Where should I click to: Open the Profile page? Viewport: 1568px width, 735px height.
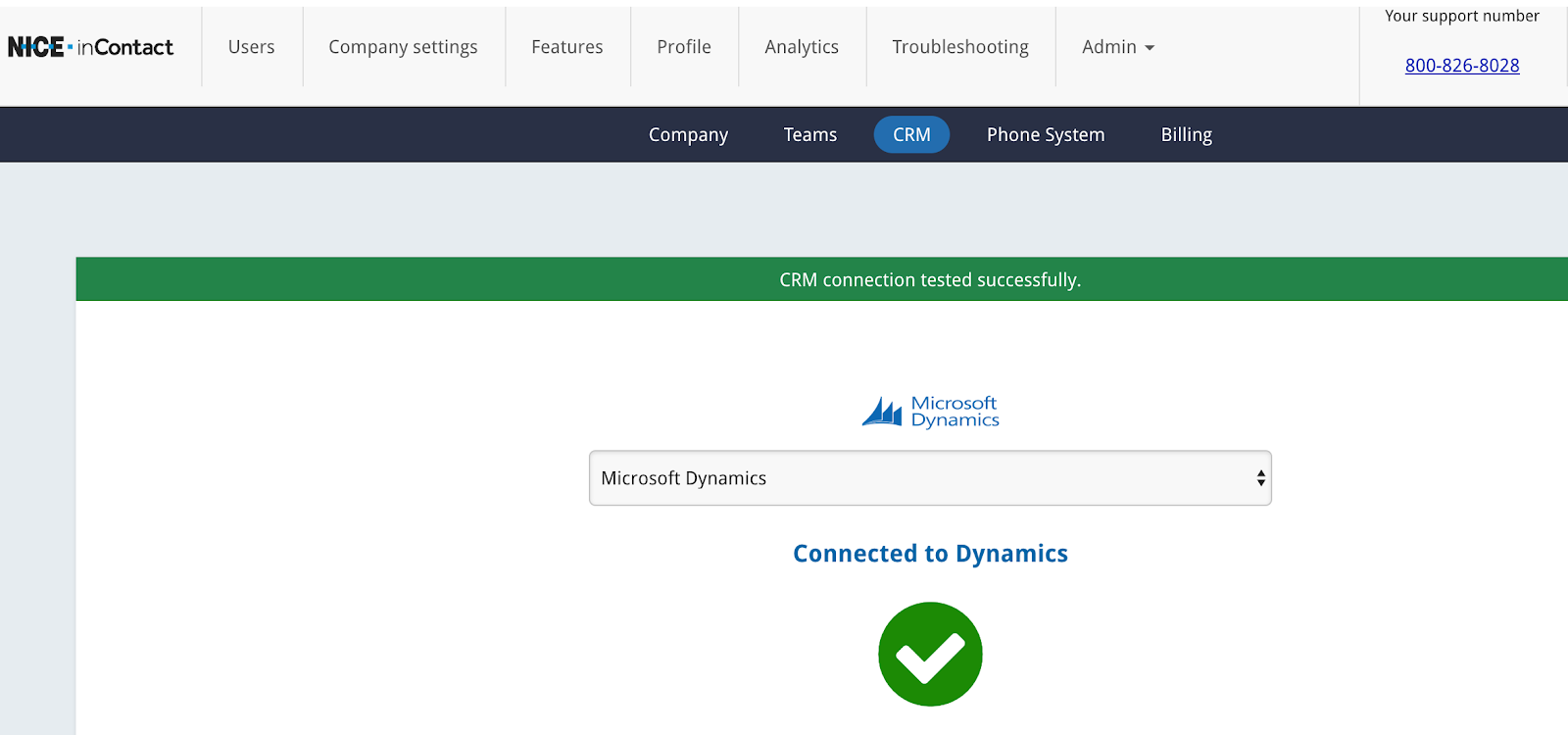click(x=684, y=47)
